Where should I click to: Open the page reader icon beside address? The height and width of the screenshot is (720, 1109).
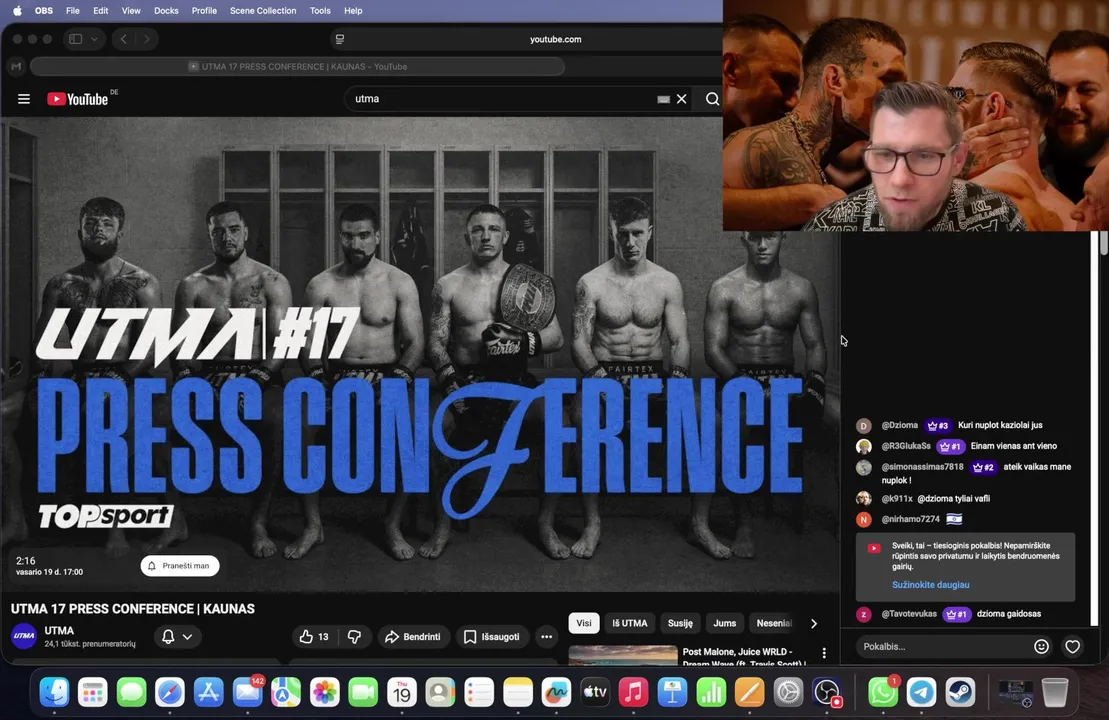coord(339,39)
